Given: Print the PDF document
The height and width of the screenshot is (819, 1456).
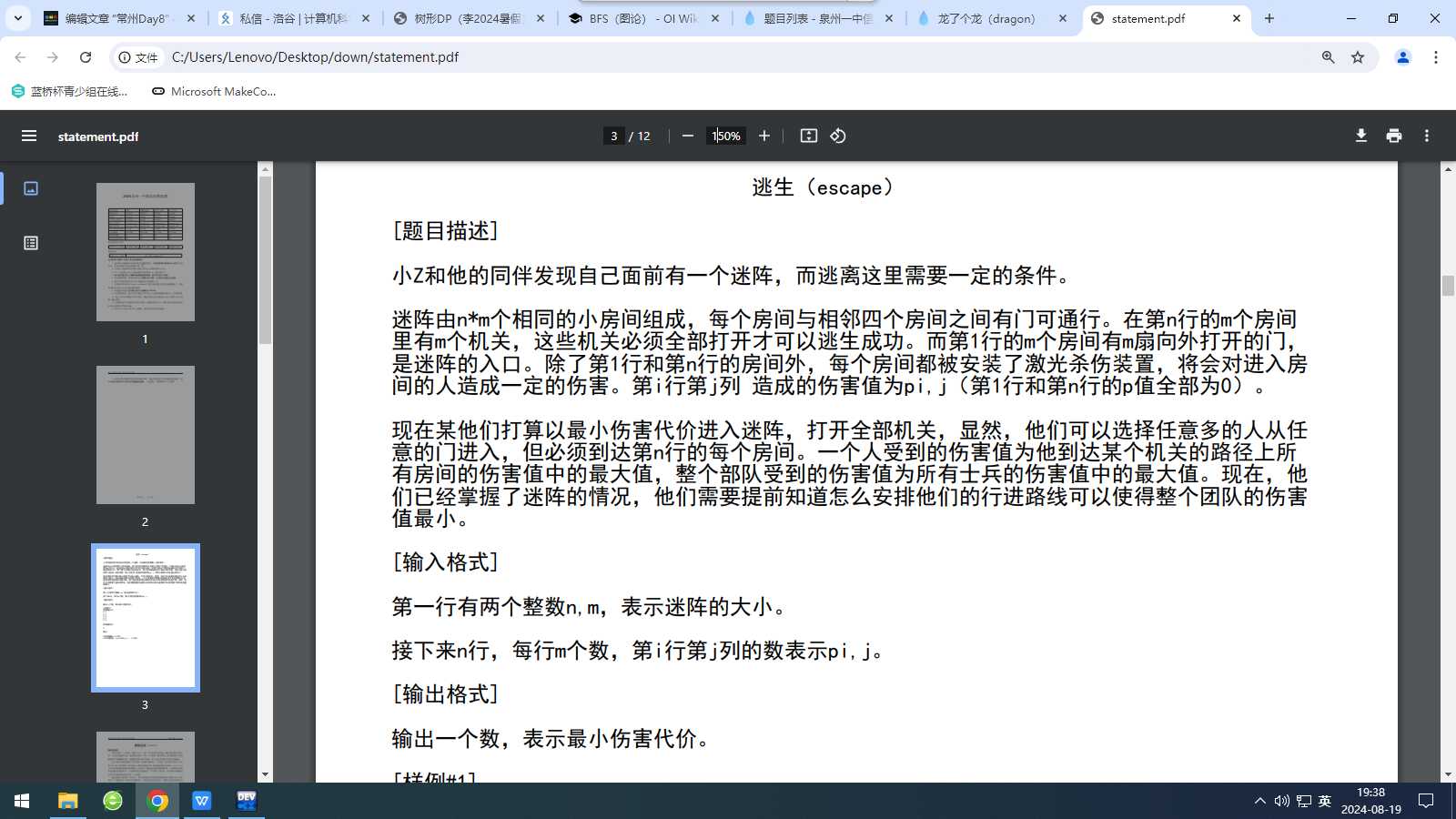Looking at the screenshot, I should click(x=1394, y=136).
